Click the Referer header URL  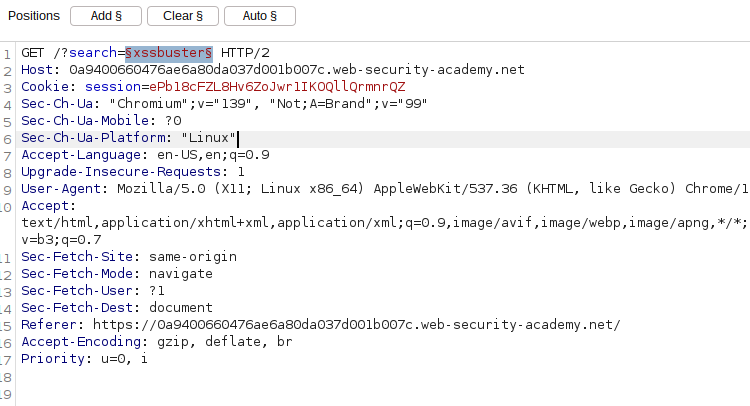point(355,324)
